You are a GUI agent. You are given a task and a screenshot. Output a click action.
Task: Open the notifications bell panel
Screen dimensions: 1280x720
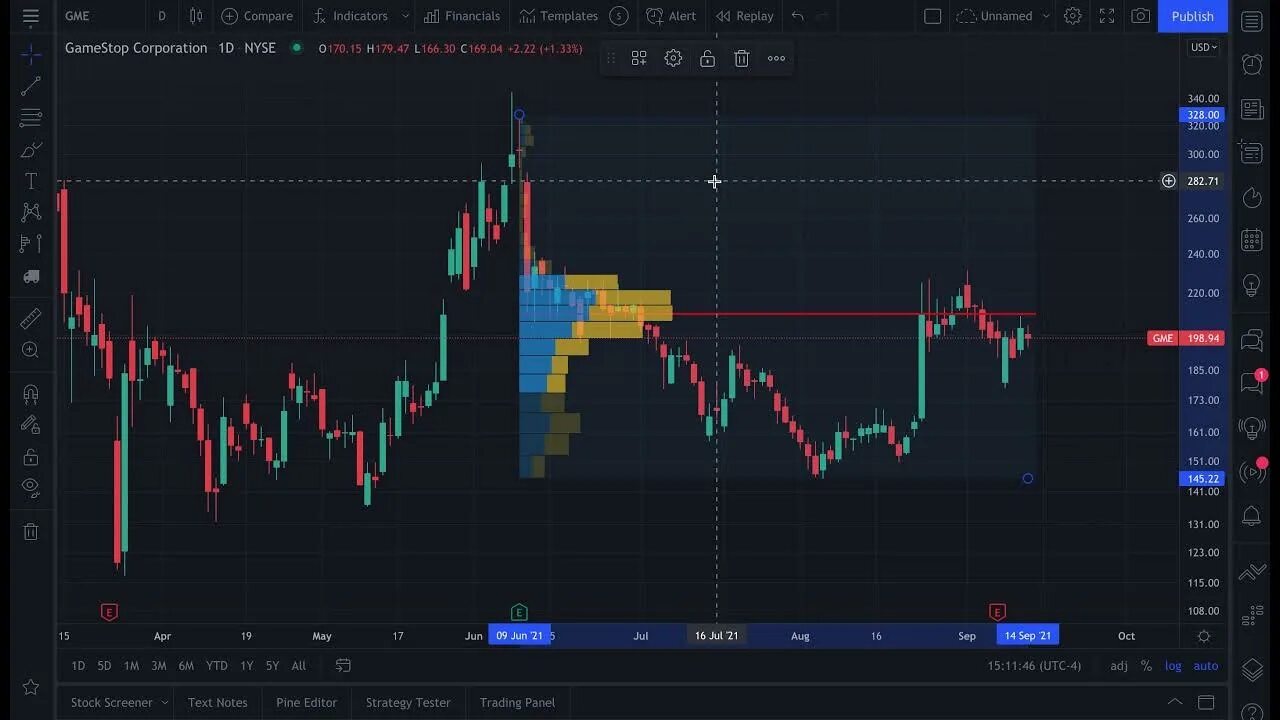pos(1251,516)
